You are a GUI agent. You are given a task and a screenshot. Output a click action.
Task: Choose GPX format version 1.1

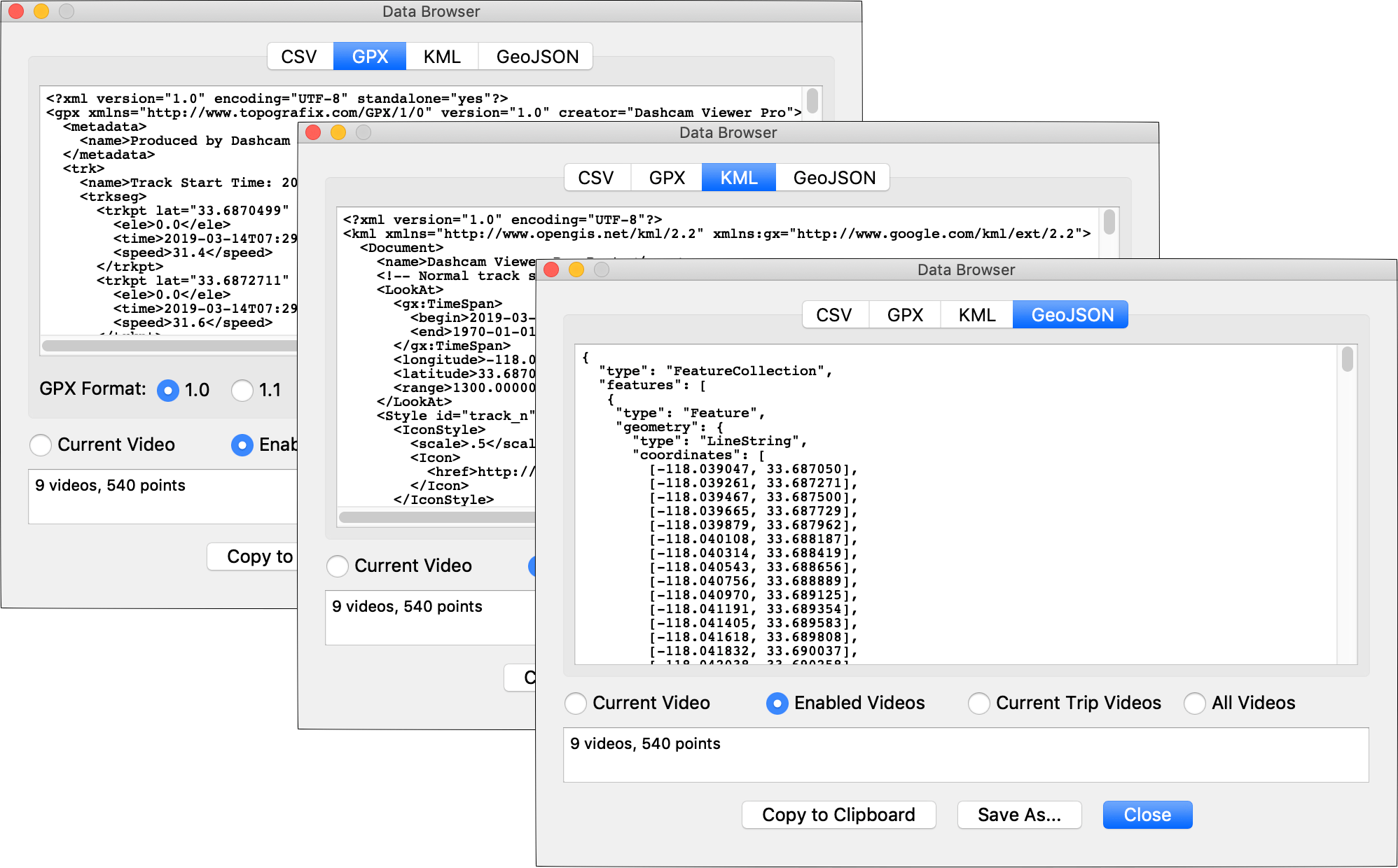(242, 391)
